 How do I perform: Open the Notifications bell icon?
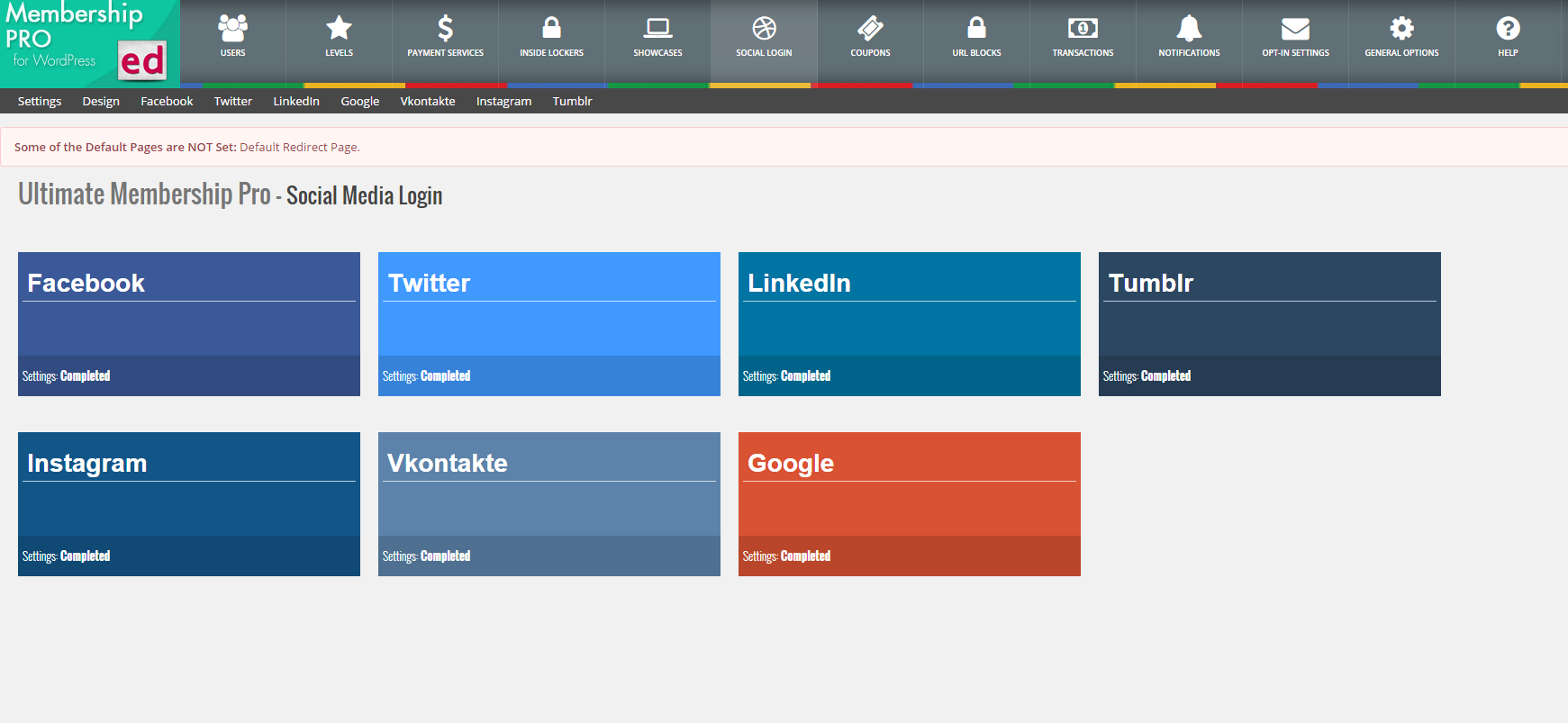click(x=1189, y=29)
